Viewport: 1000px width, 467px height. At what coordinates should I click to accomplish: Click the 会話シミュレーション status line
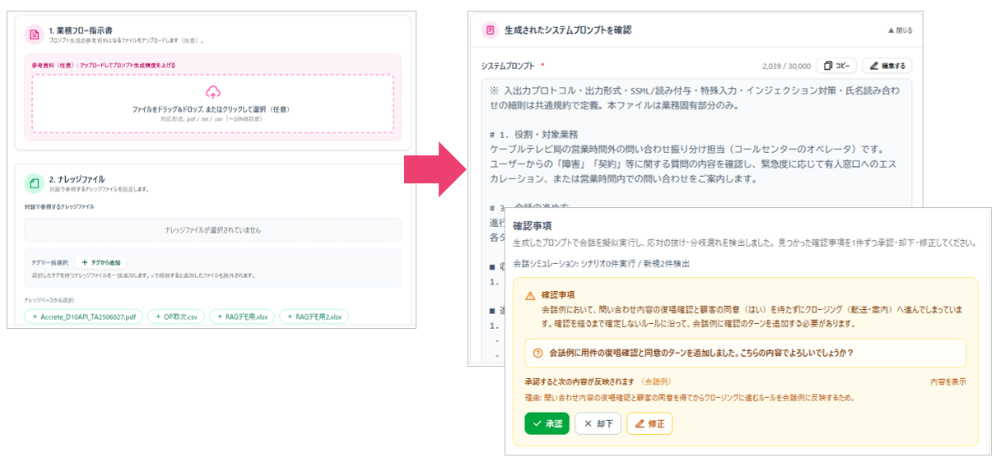coord(601,263)
